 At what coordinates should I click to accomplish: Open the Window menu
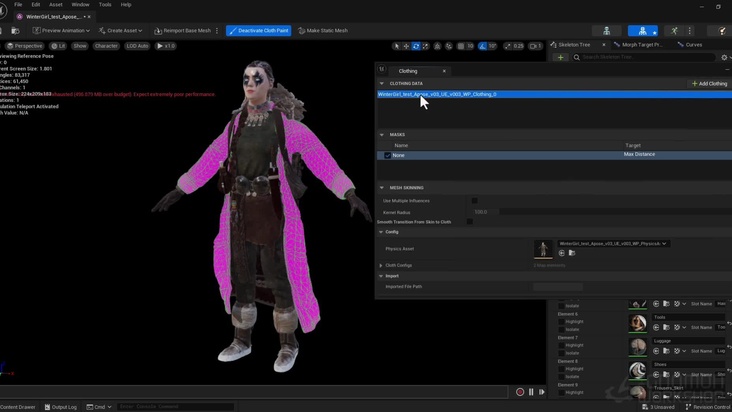(80, 5)
